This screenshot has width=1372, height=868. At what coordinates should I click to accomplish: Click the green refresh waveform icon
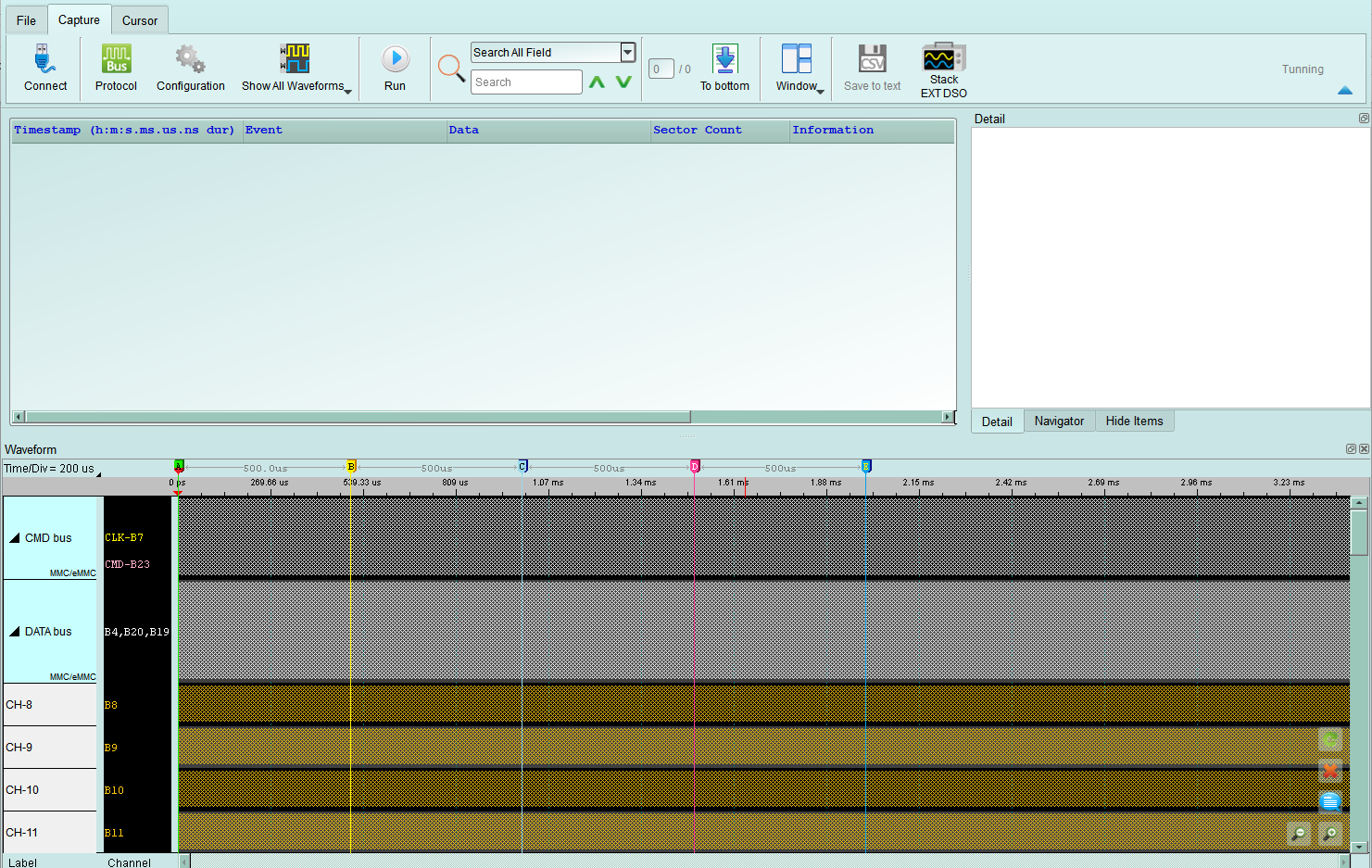click(1330, 740)
